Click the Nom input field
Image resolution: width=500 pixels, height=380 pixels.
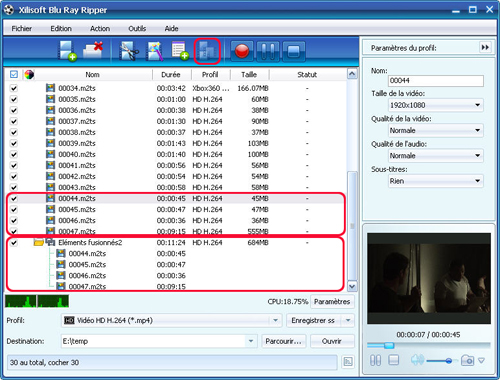click(x=436, y=81)
